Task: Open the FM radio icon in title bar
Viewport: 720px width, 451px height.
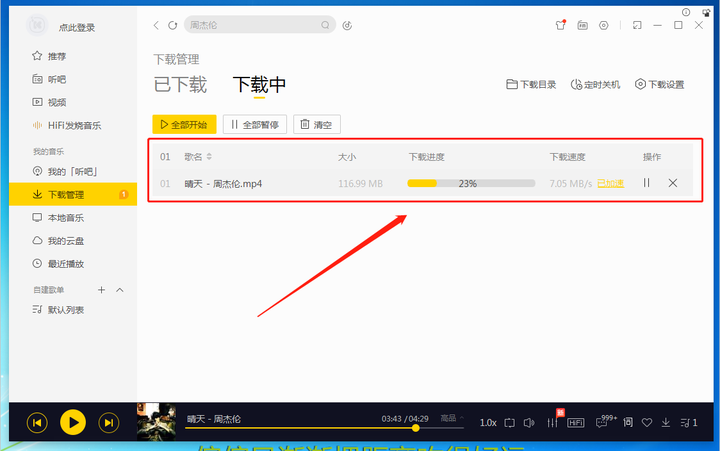Action: 582,25
